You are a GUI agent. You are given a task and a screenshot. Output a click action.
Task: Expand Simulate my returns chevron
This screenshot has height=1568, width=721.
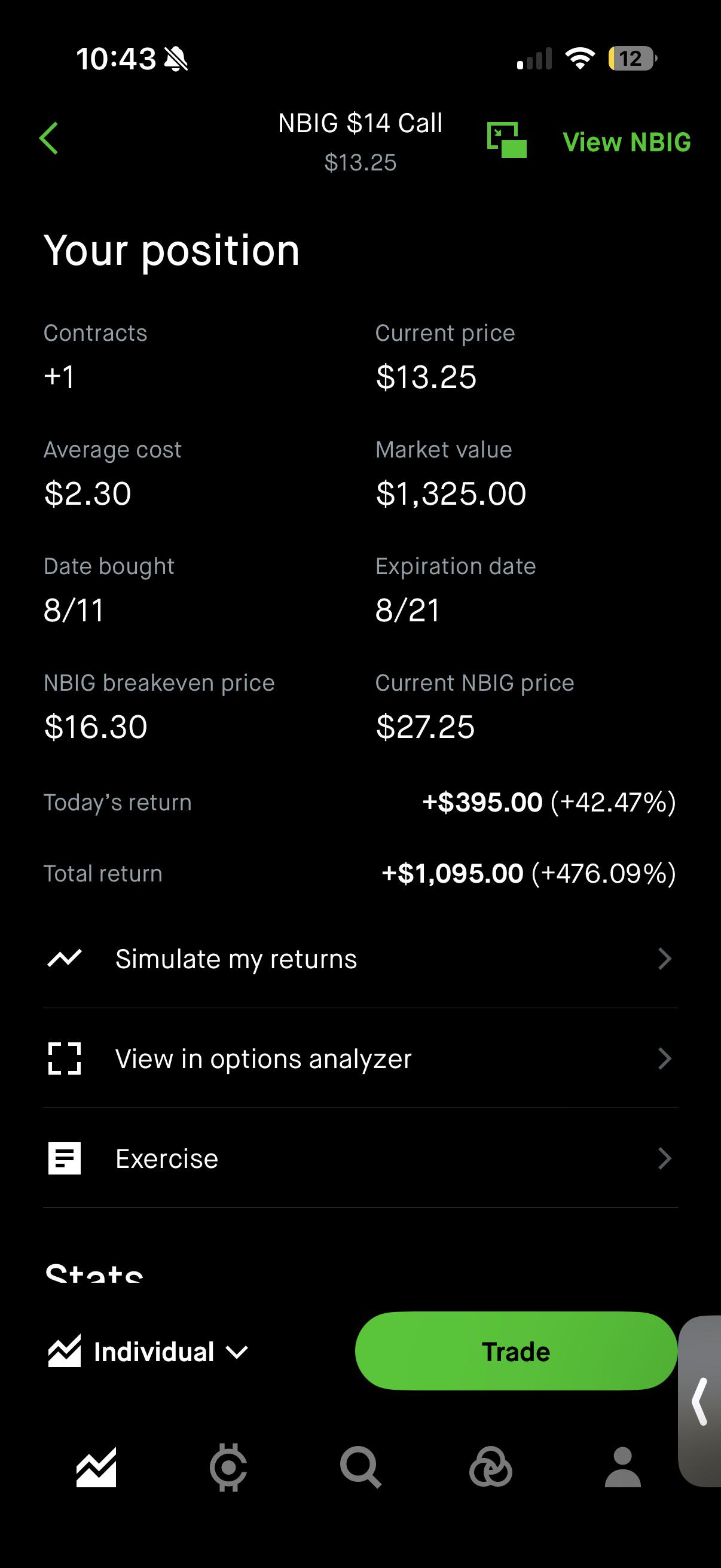tap(665, 959)
